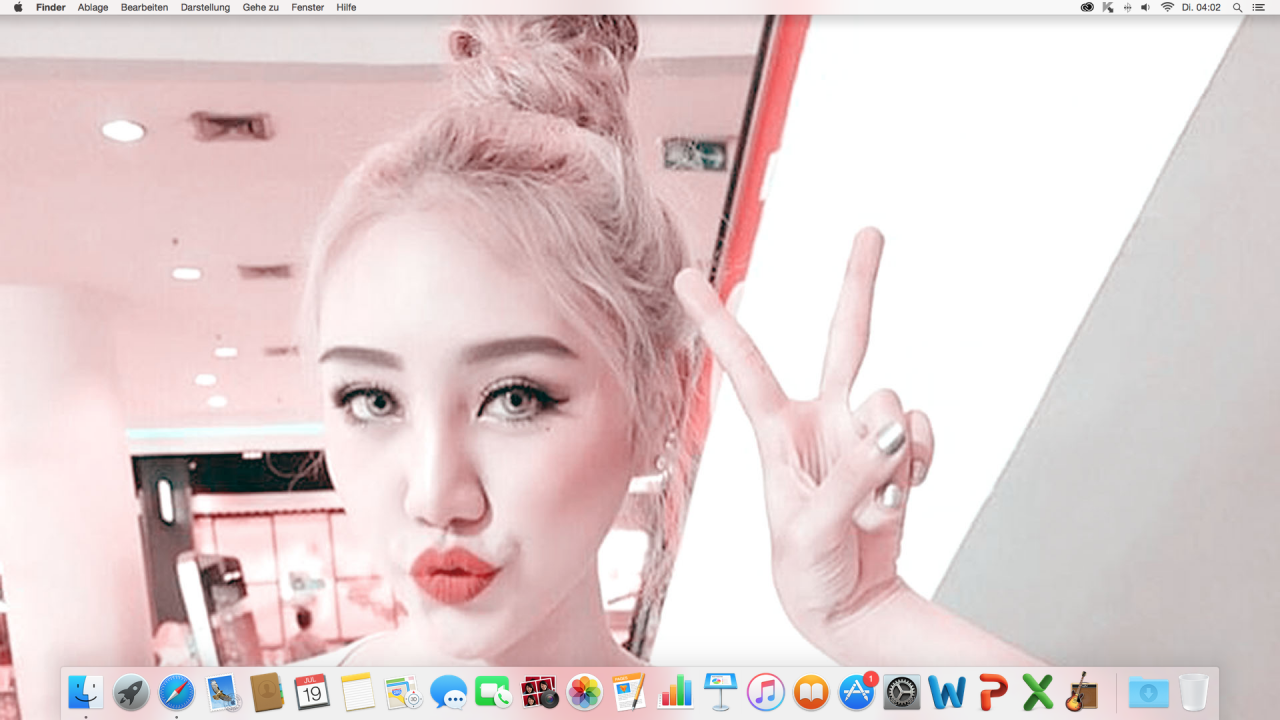The image size is (1280, 720).
Task: Open Calendar showing July 19
Action: (x=312, y=692)
